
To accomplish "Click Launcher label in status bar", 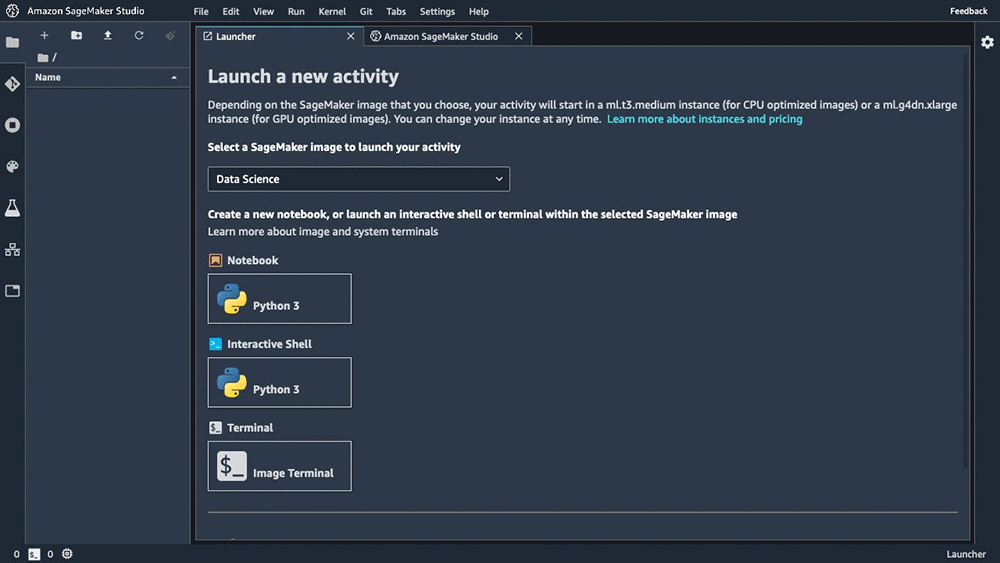I will (x=966, y=554).
